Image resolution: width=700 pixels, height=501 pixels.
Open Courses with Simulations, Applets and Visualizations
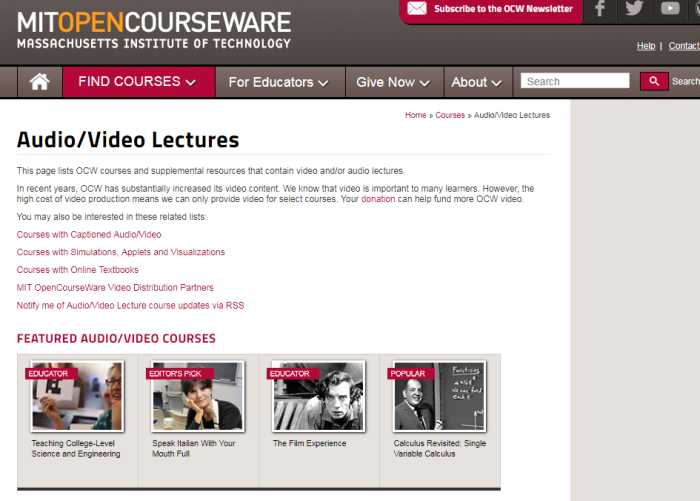tap(121, 252)
